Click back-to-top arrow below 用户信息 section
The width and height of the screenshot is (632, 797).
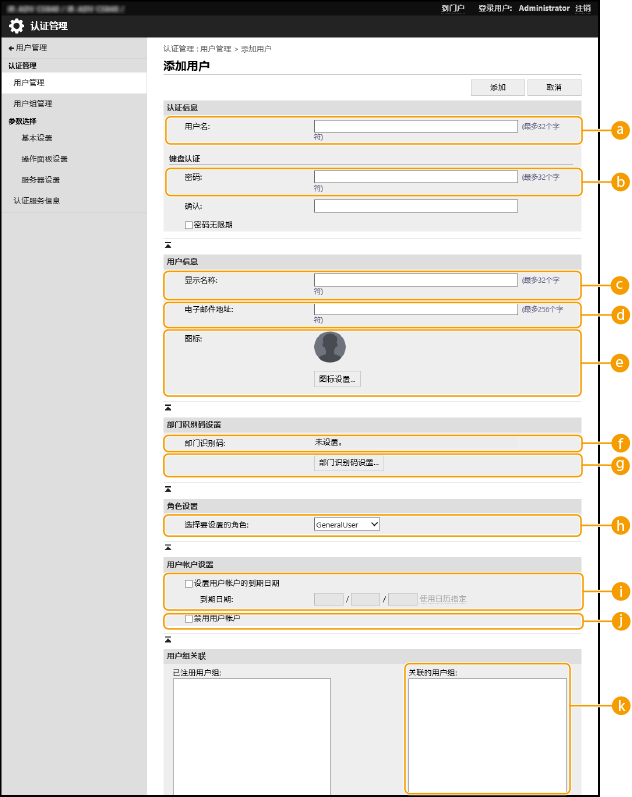168,409
